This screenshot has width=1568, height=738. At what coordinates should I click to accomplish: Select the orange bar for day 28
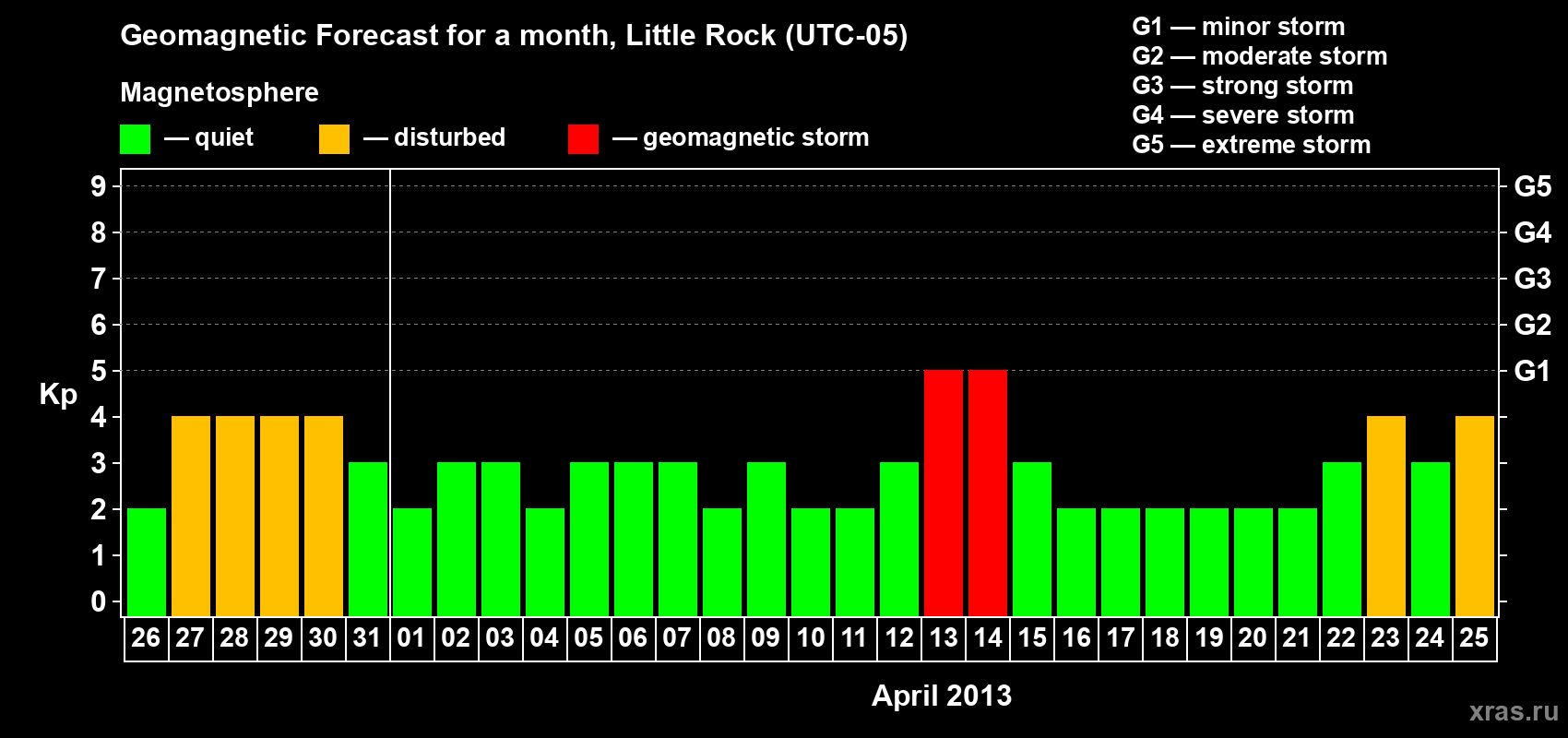235,516
